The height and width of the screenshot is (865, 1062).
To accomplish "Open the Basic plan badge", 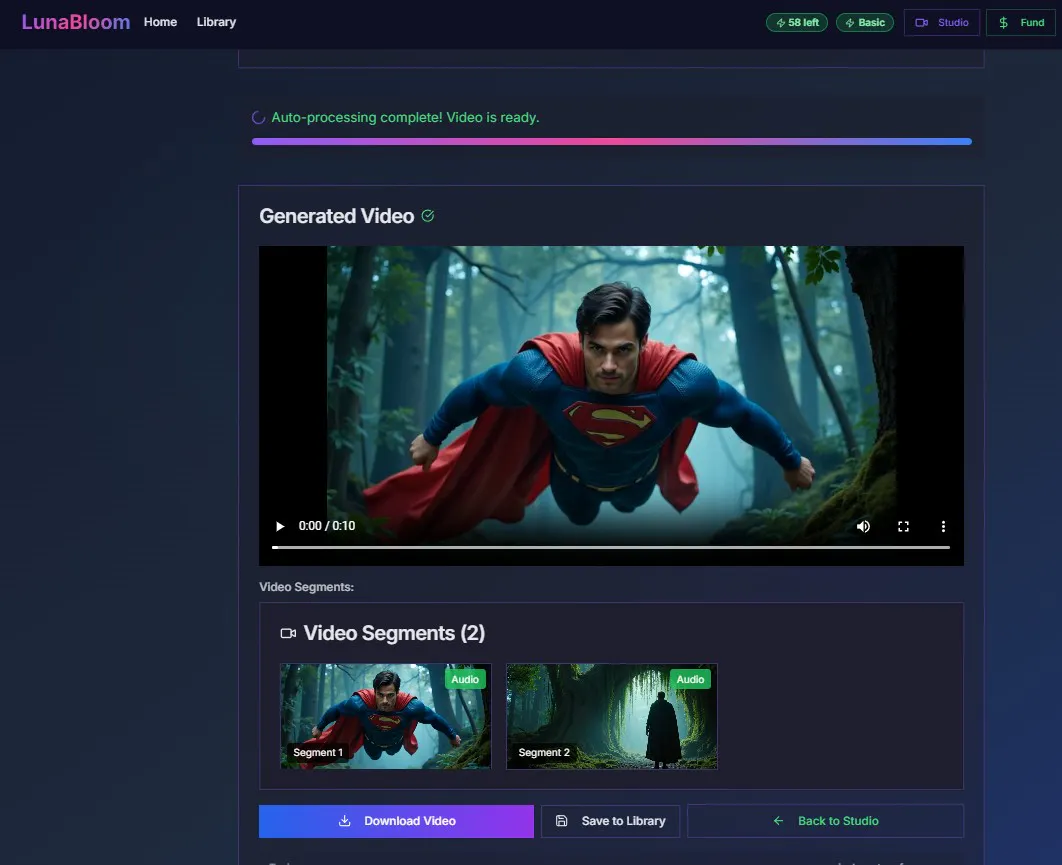I will [x=865, y=22].
